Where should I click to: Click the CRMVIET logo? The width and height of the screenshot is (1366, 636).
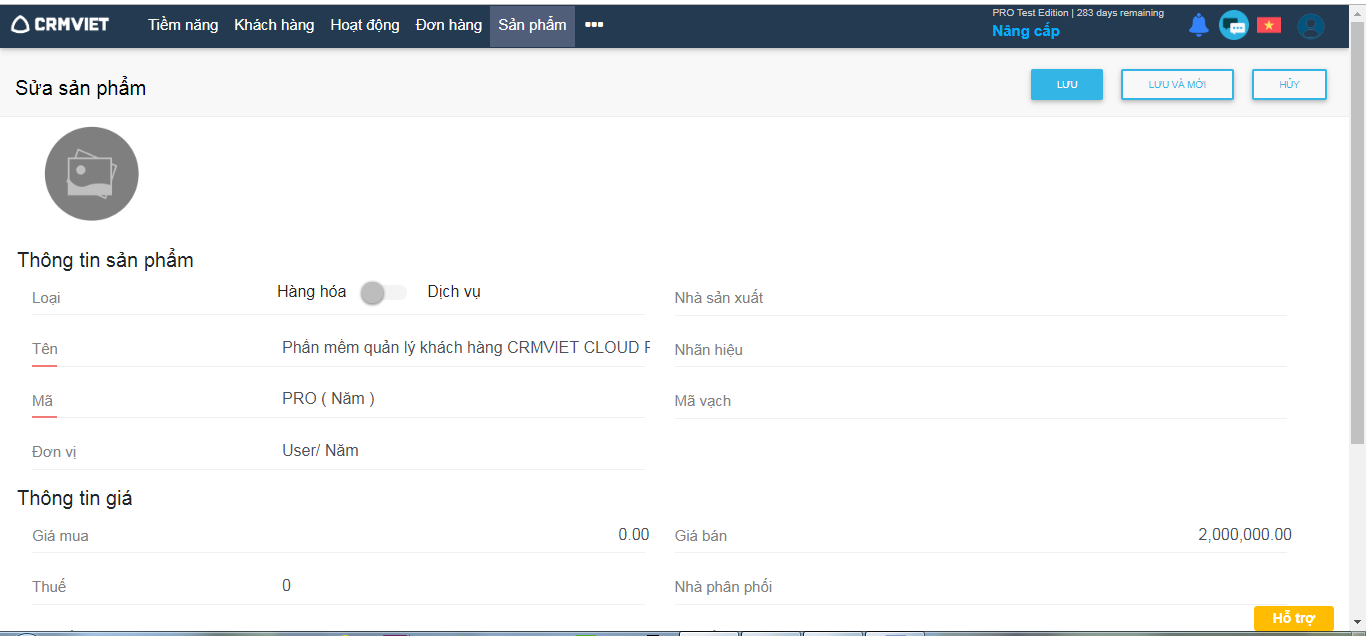coord(60,25)
